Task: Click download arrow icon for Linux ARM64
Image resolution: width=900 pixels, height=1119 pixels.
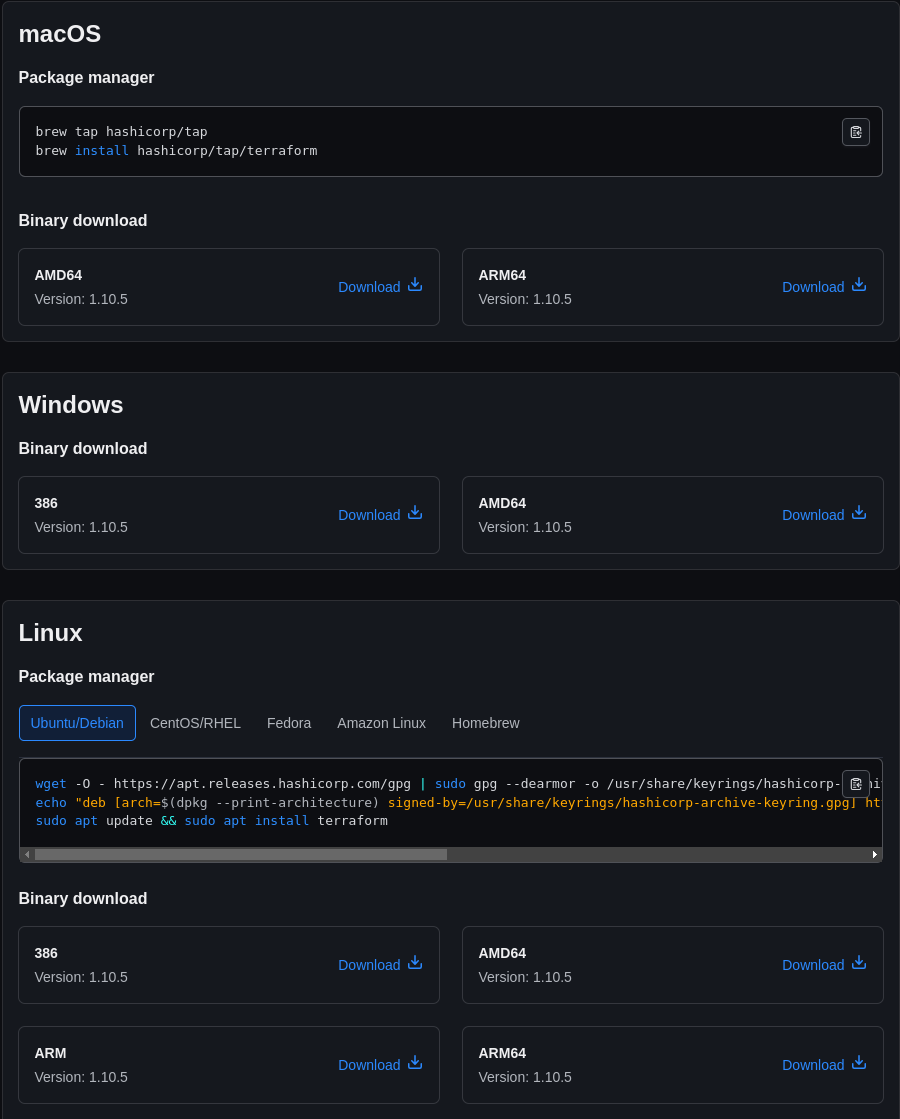Action: 859,1063
